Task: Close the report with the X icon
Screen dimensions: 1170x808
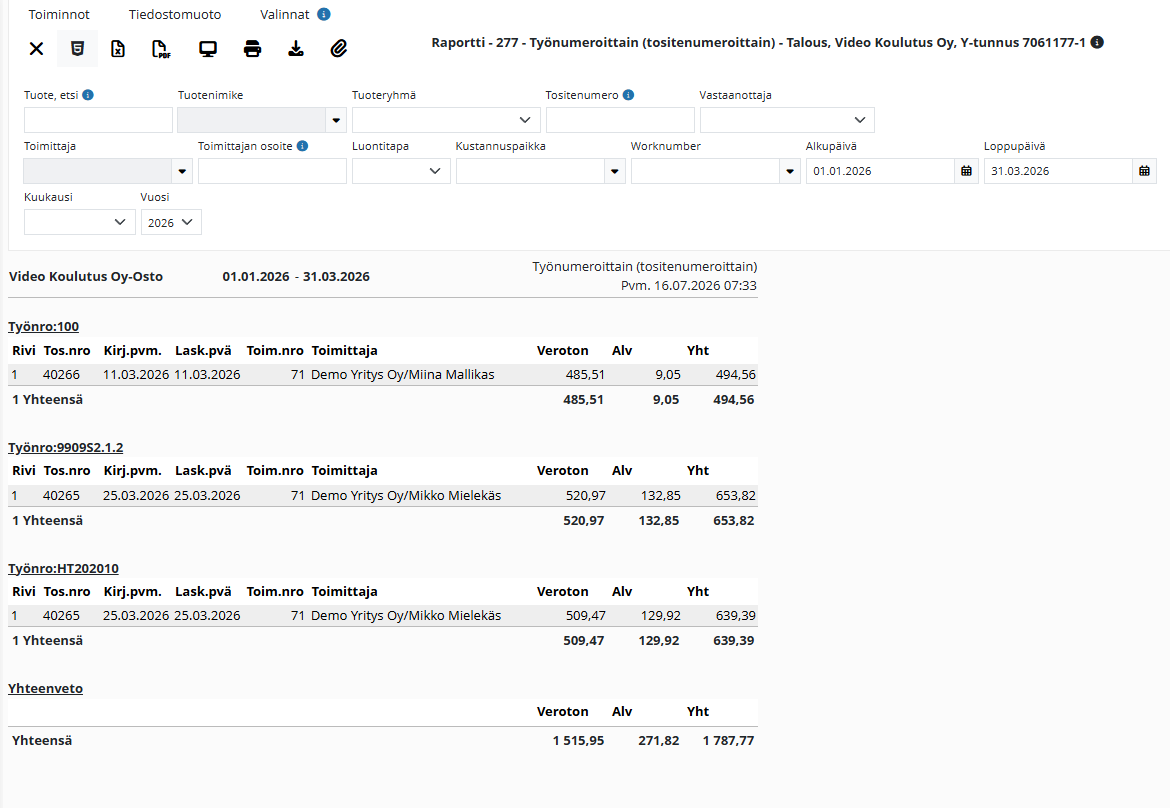Action: click(x=36, y=49)
